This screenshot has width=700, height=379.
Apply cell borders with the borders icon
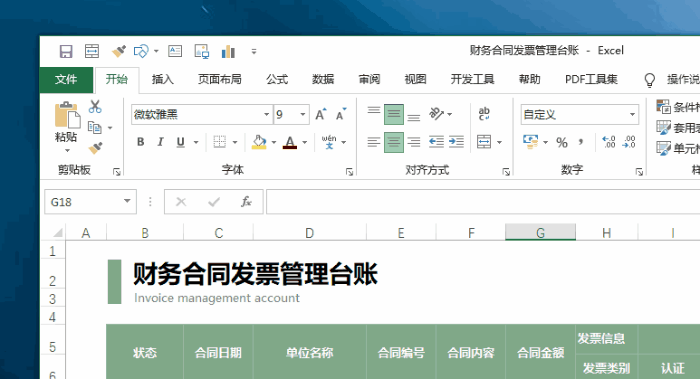point(220,142)
